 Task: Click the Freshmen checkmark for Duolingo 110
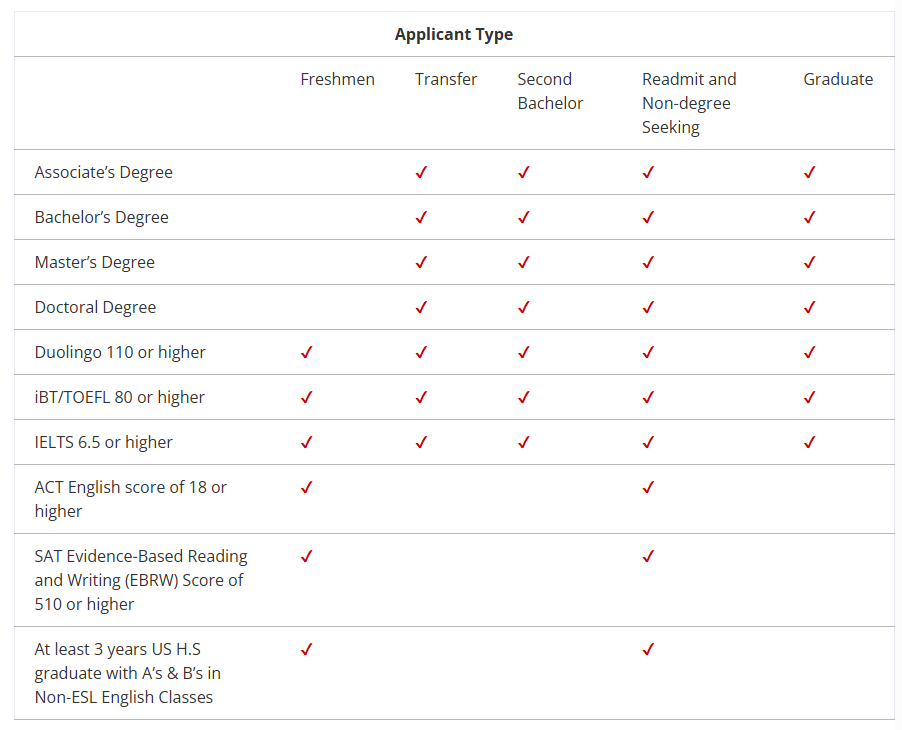coord(307,352)
